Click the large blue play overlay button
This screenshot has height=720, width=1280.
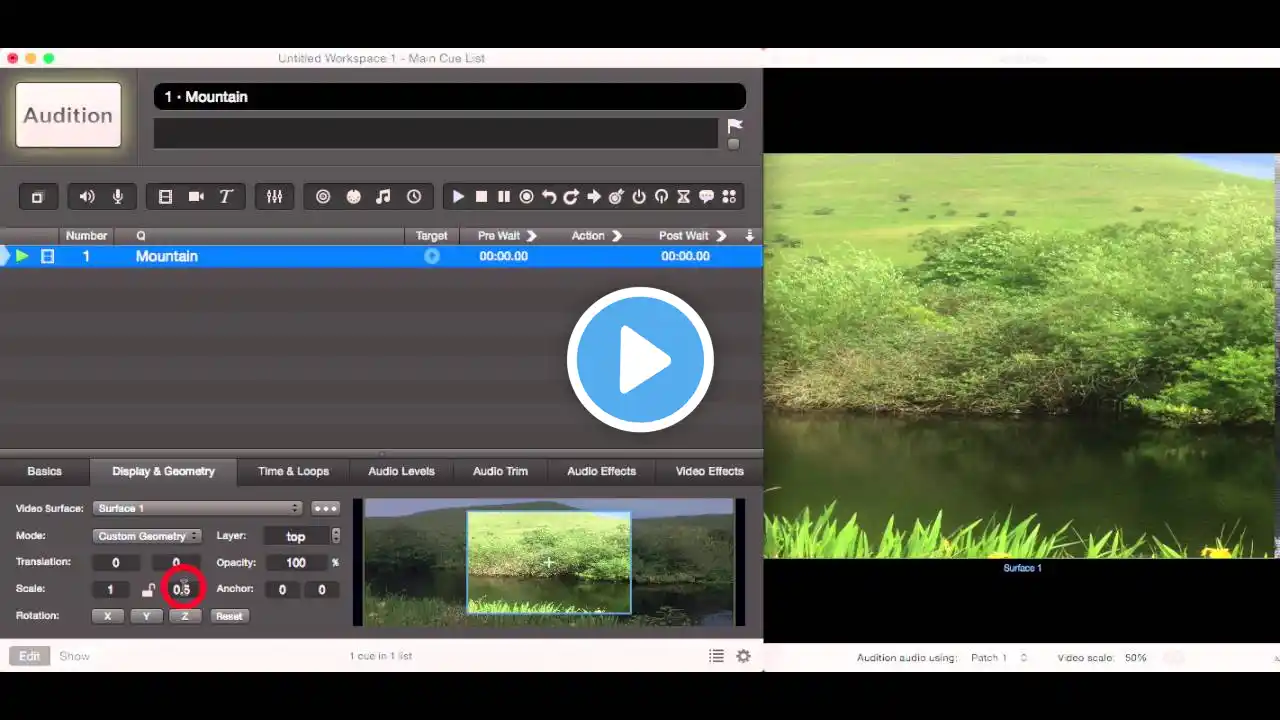pyautogui.click(x=640, y=360)
